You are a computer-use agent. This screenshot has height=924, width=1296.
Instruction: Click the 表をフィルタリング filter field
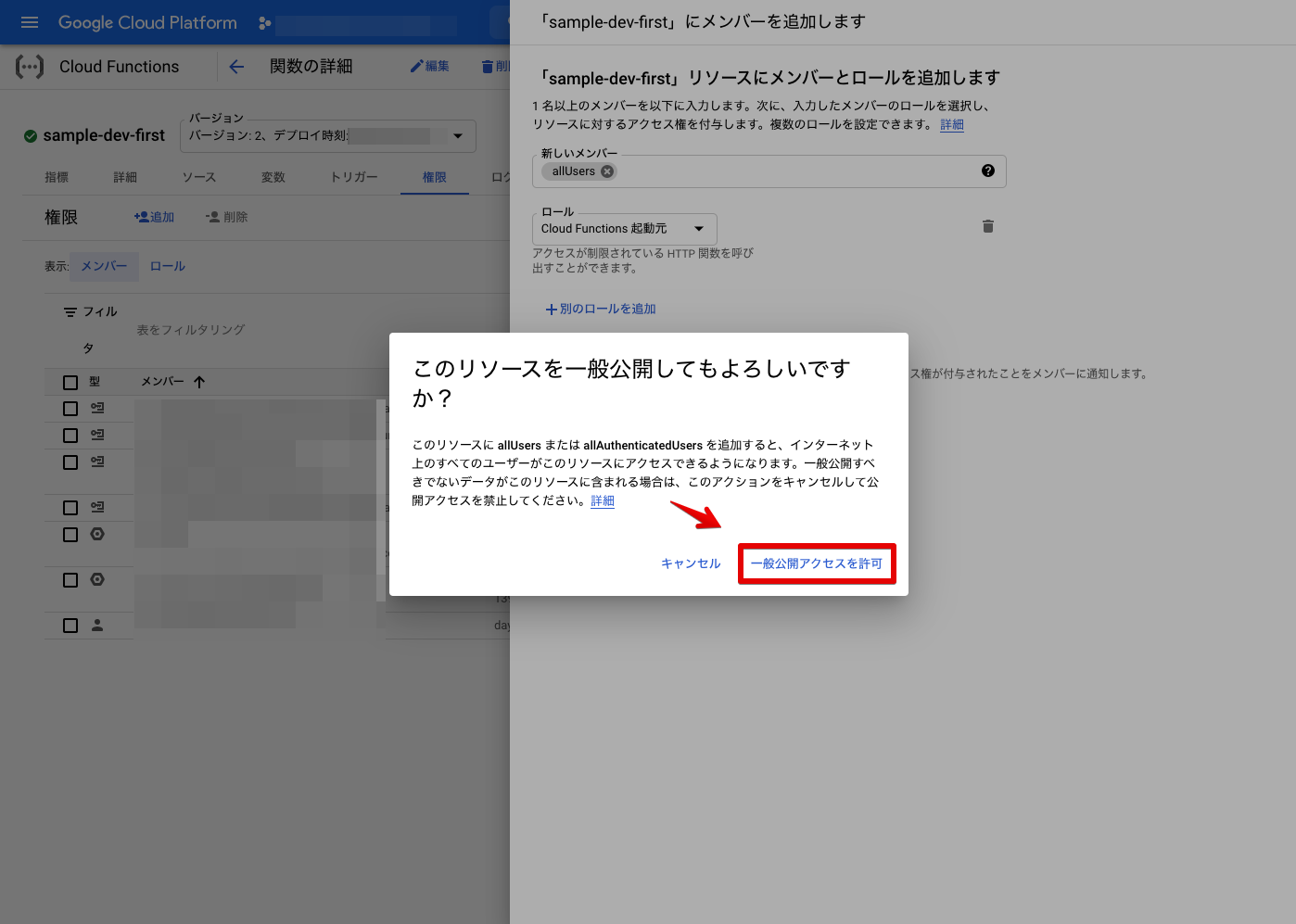(191, 330)
